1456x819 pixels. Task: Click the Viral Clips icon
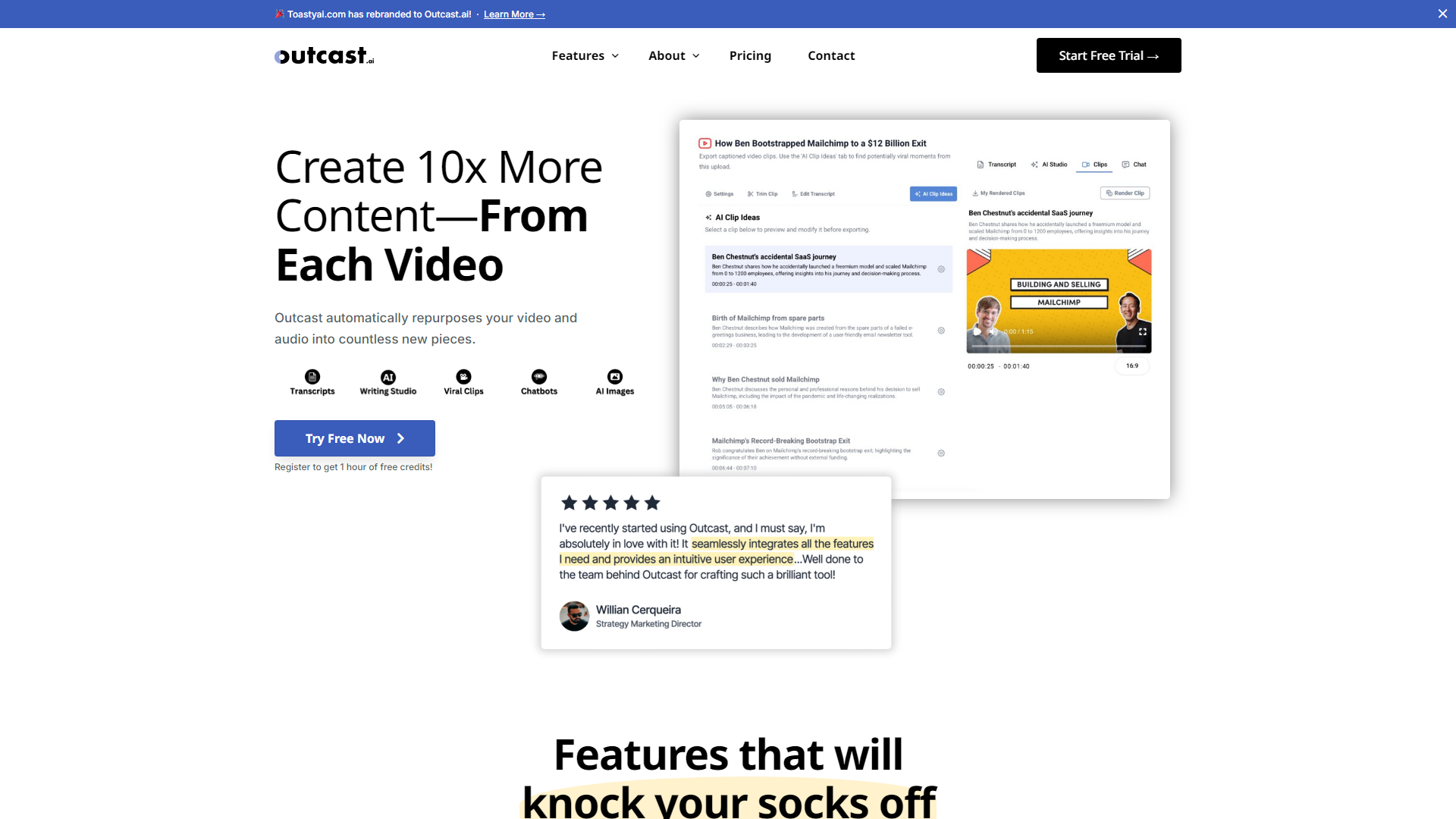pyautogui.click(x=463, y=377)
